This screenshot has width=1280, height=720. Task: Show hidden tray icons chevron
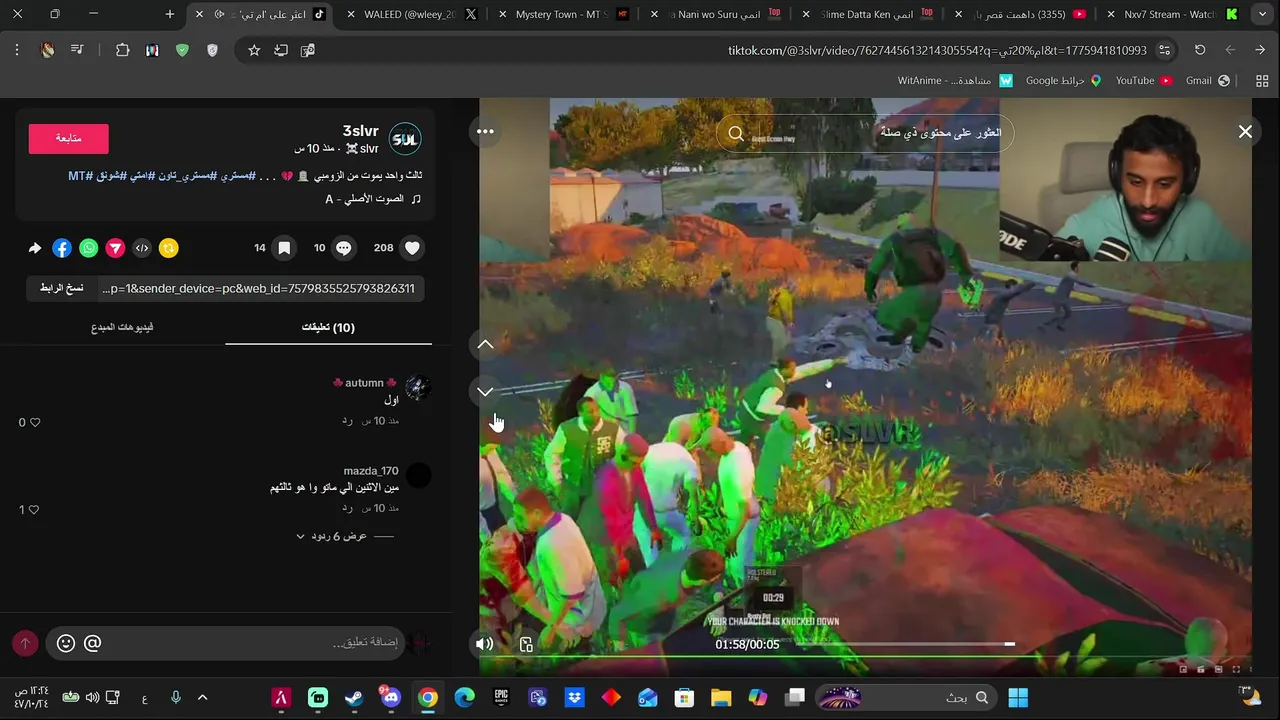coord(202,697)
